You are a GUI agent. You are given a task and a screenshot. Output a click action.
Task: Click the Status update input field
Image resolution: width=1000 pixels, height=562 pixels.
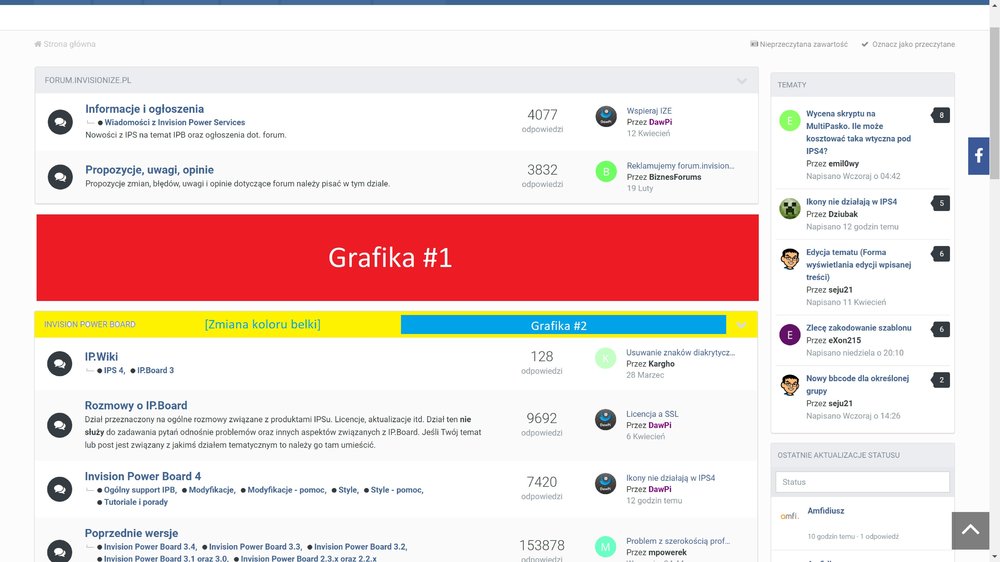(x=862, y=482)
